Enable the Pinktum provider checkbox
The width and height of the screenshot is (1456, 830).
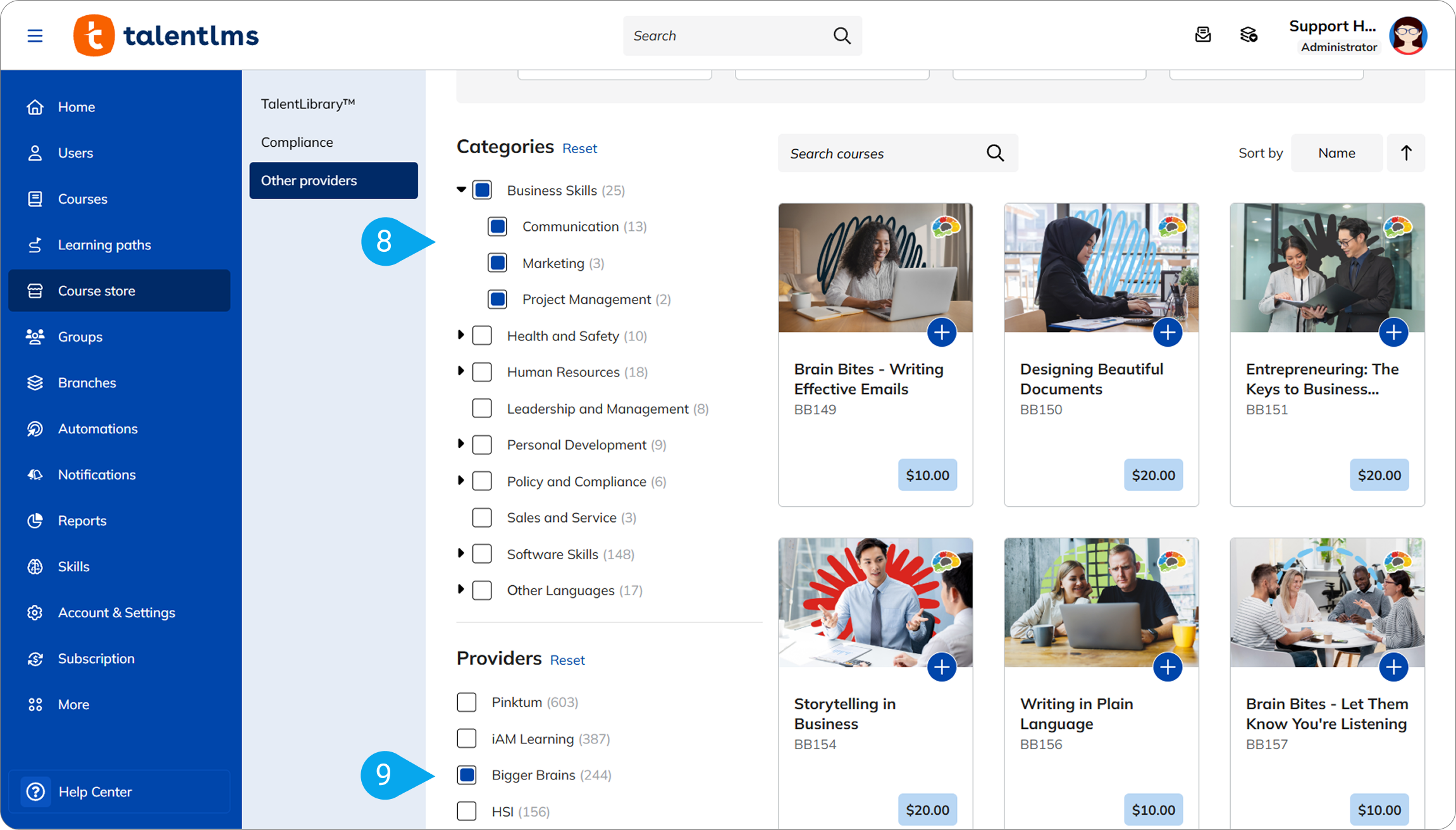coord(467,702)
